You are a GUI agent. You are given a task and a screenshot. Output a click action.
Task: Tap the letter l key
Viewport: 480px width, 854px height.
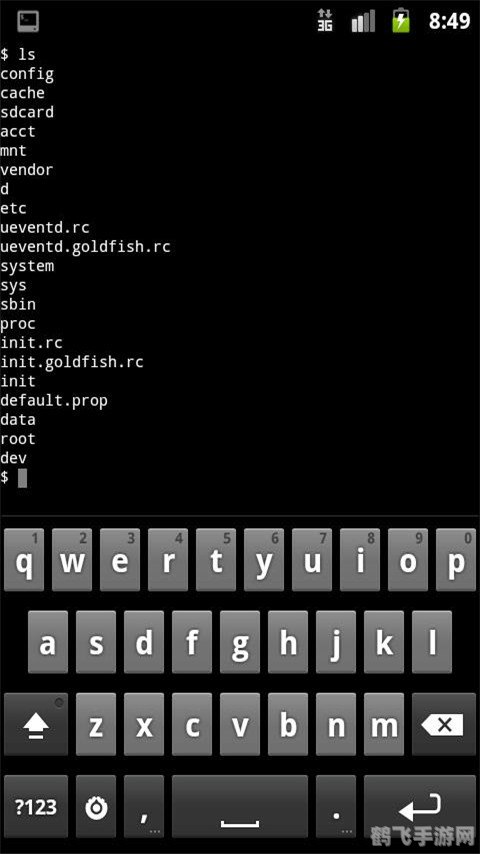[432, 642]
